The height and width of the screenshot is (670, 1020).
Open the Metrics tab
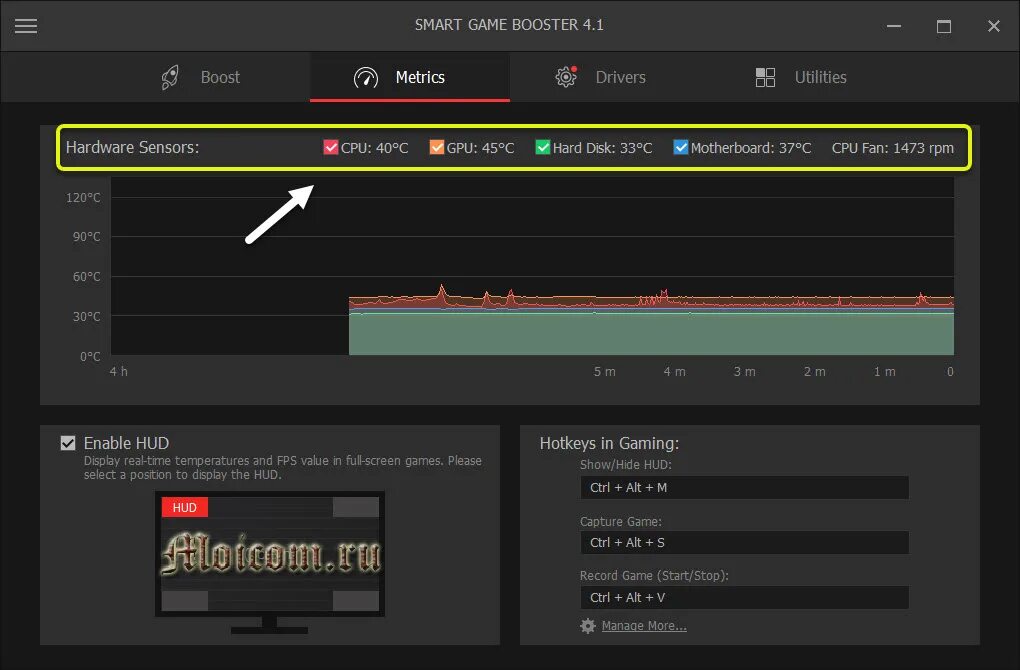(x=410, y=77)
